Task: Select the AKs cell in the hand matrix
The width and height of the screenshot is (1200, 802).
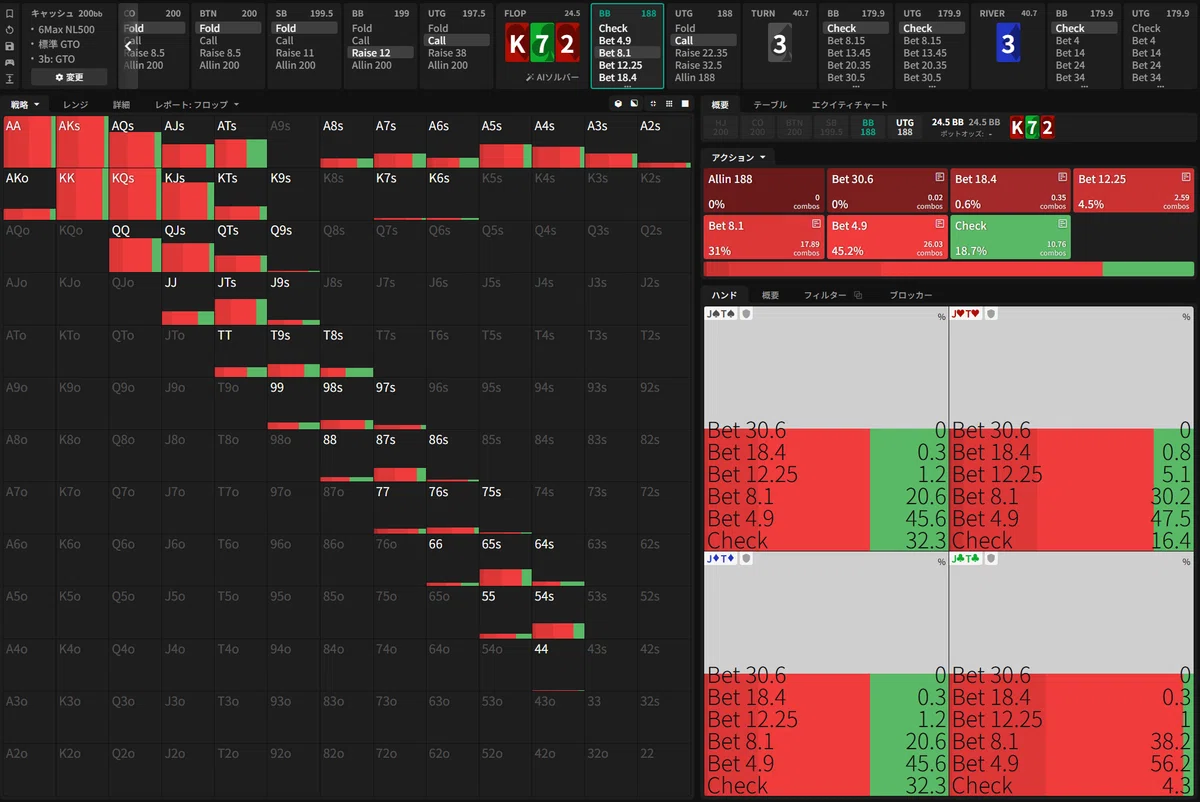Action: (82, 142)
